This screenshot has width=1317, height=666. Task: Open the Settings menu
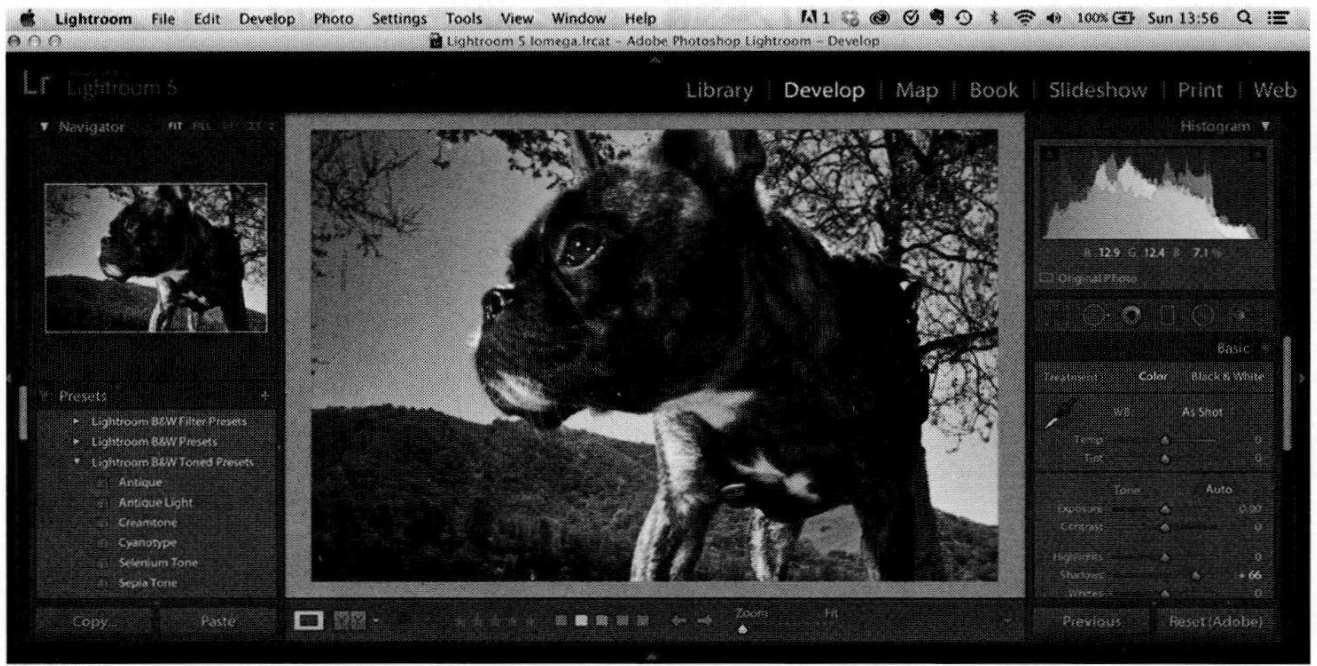click(x=398, y=18)
